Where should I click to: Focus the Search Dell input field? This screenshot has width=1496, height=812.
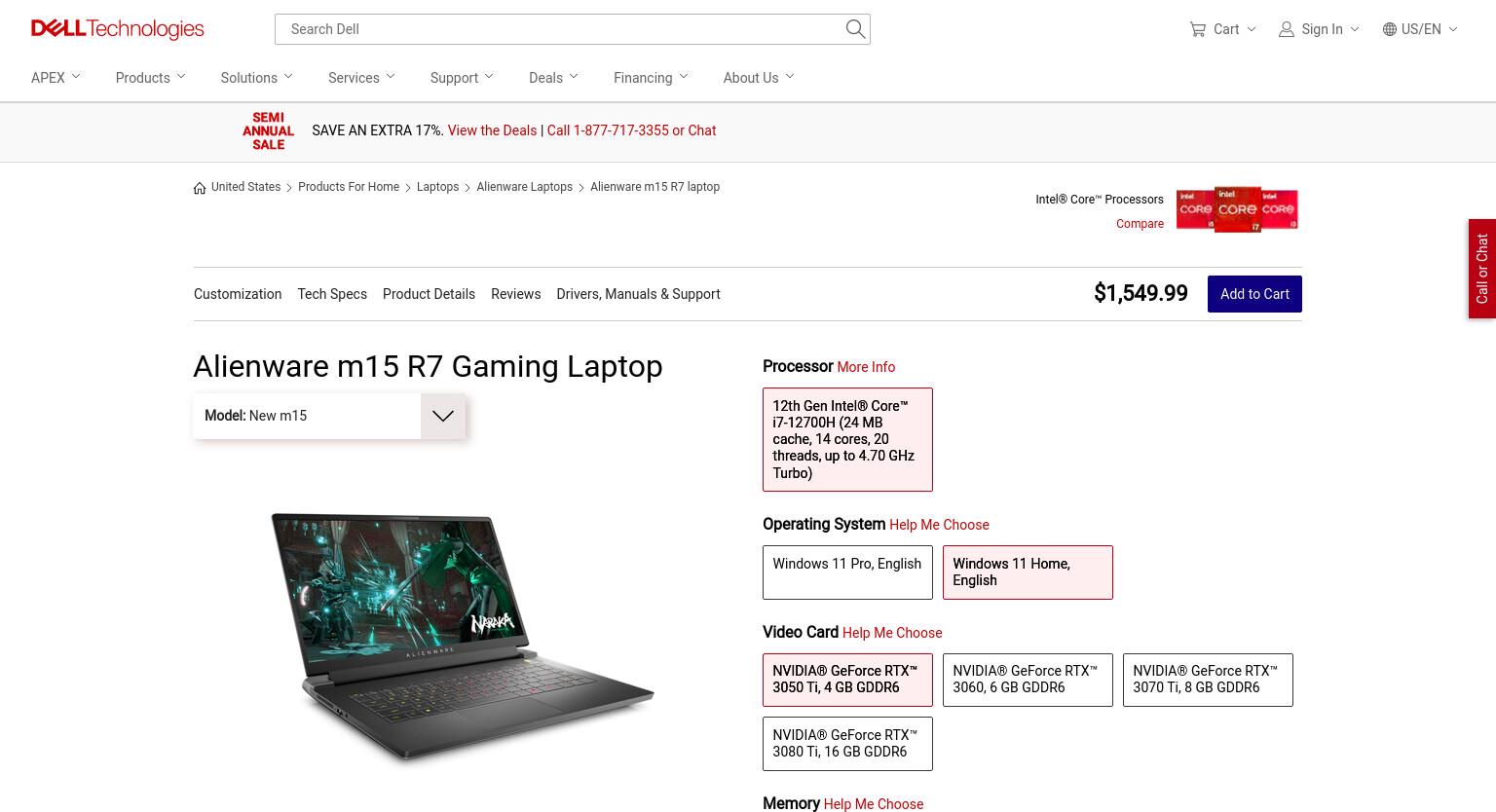pyautogui.click(x=560, y=29)
